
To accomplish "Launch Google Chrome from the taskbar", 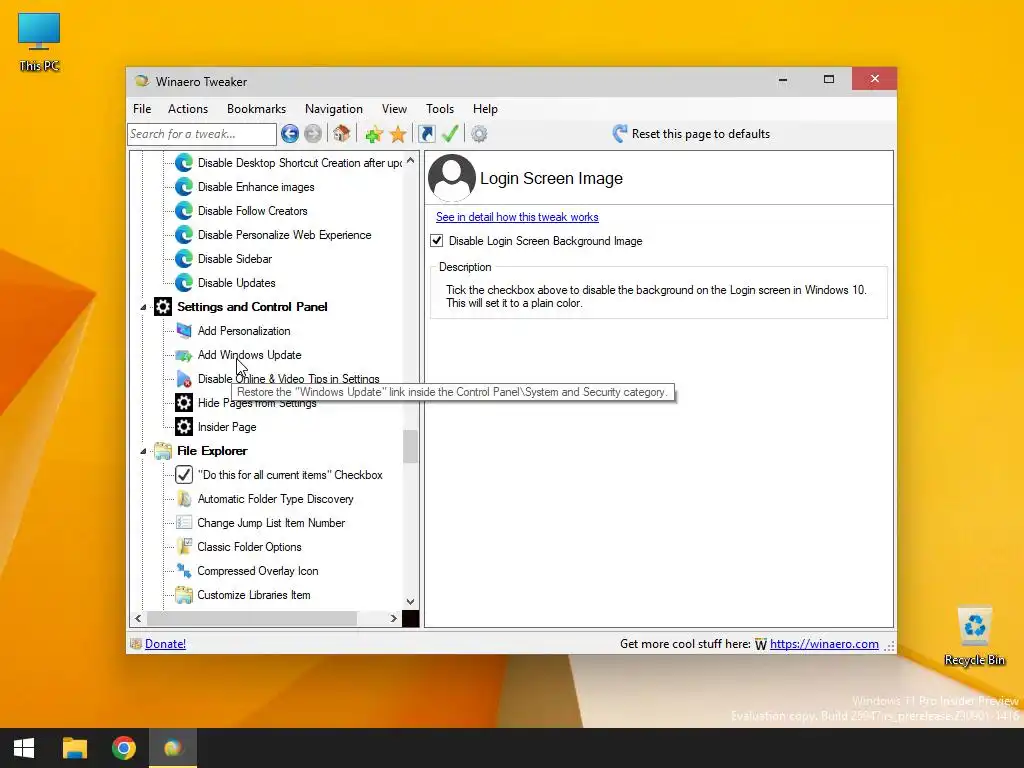I will pyautogui.click(x=123, y=748).
